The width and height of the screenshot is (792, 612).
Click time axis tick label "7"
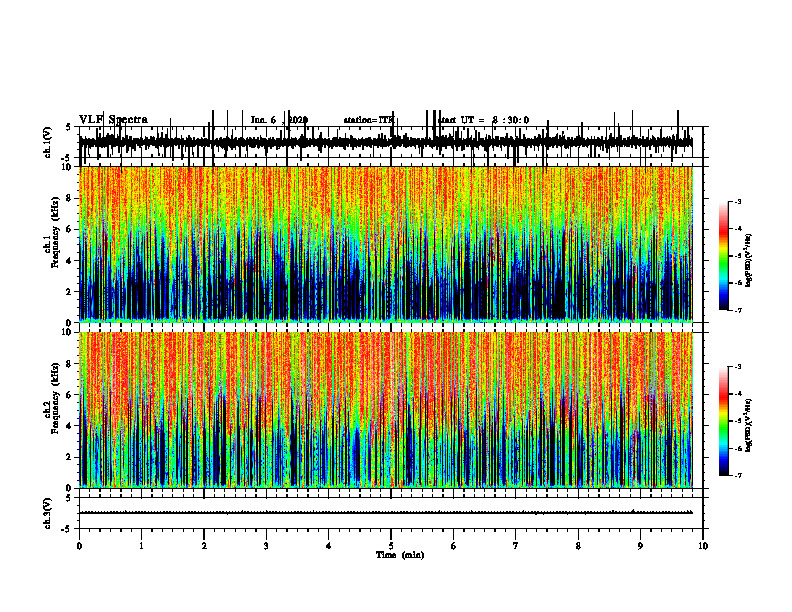[516, 546]
